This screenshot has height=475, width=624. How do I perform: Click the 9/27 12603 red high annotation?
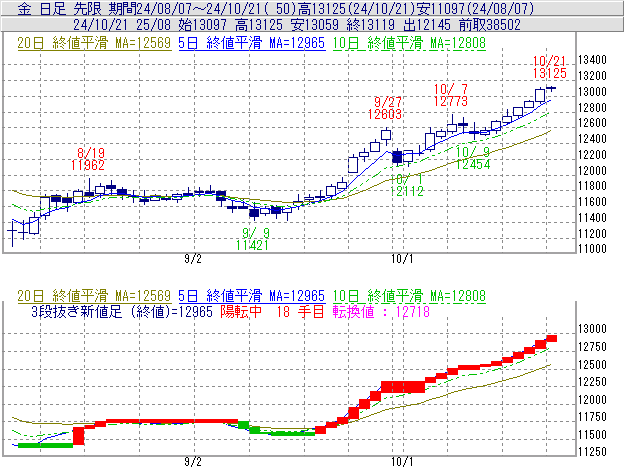[x=385, y=108]
